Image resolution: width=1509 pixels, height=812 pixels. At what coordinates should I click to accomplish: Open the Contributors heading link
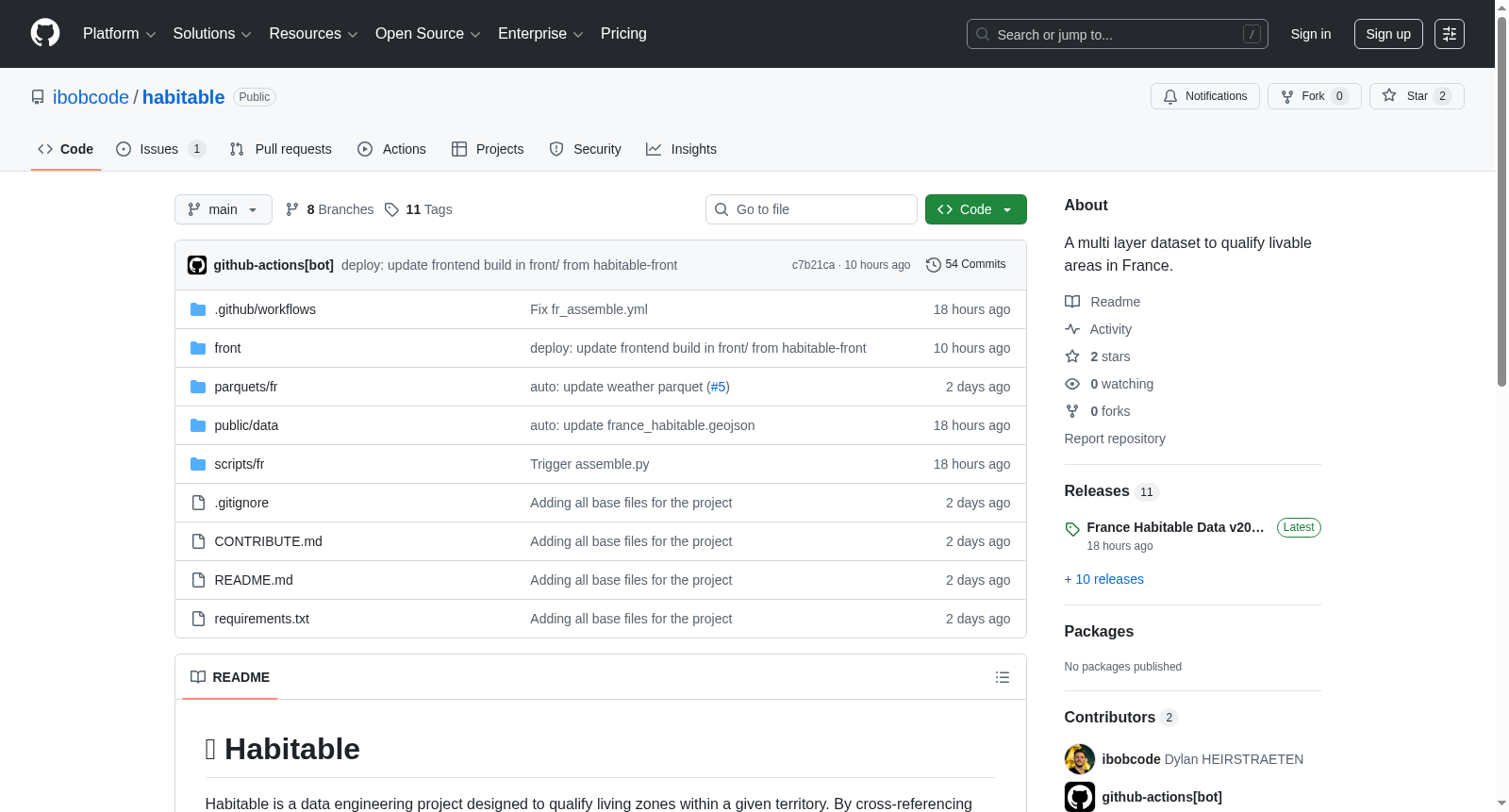[x=1121, y=718]
